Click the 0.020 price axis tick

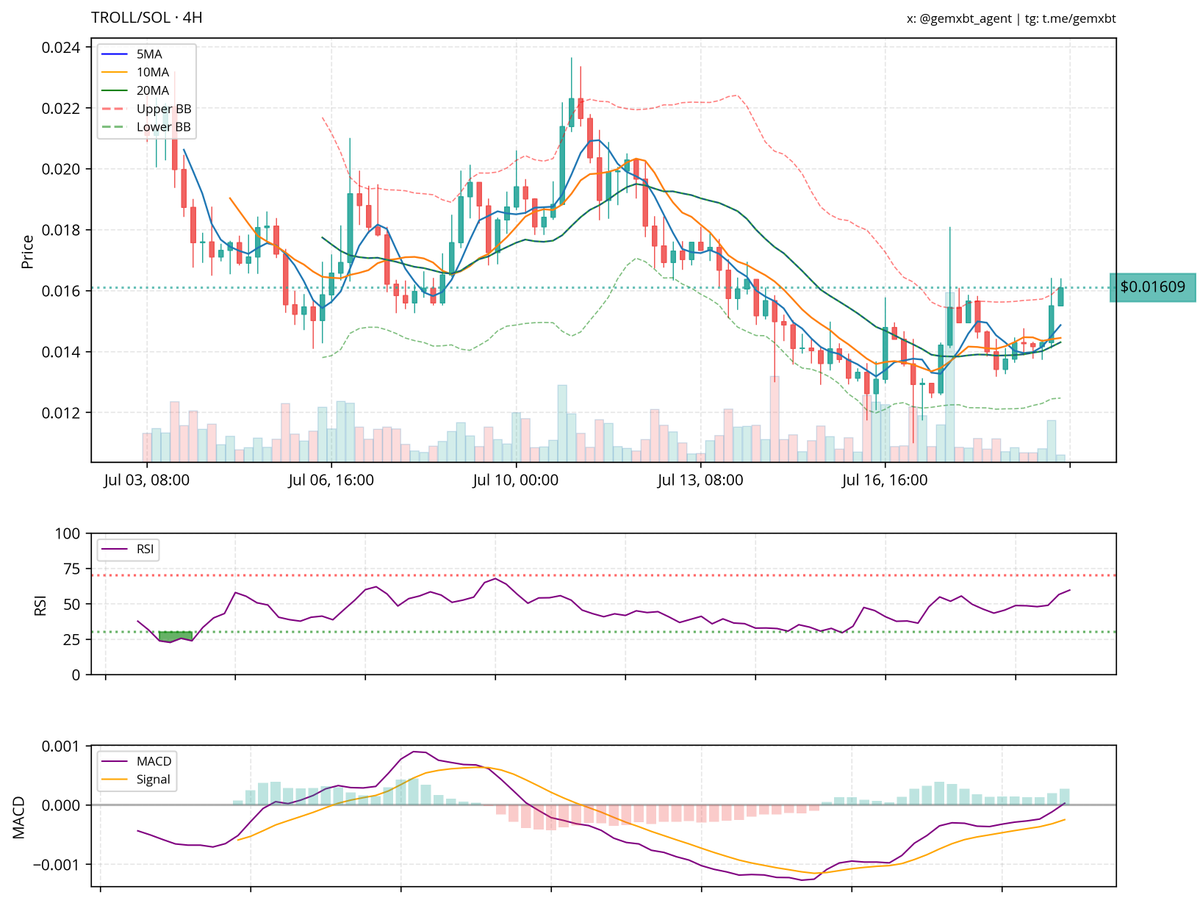[x=62, y=169]
